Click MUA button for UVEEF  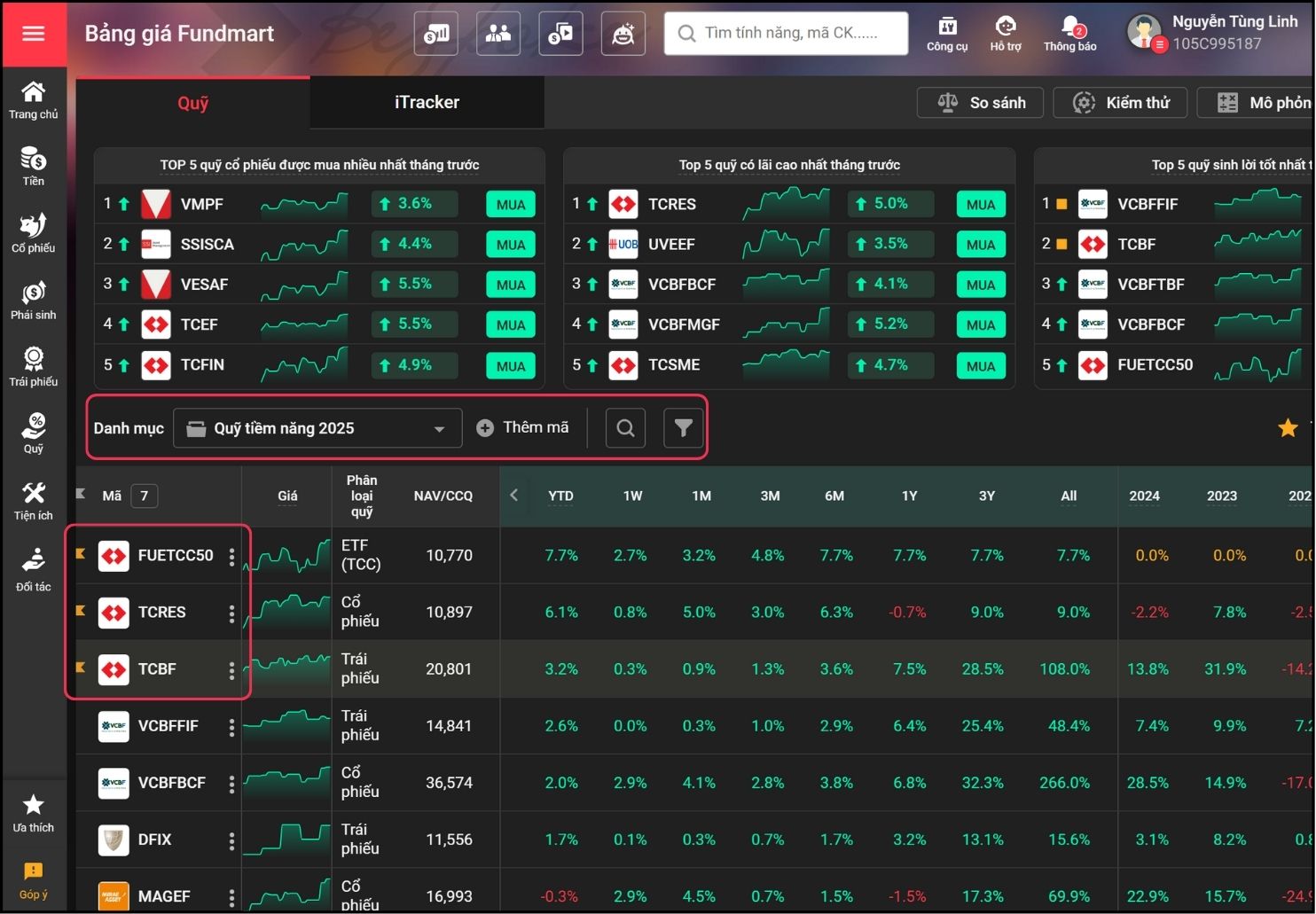click(x=981, y=245)
